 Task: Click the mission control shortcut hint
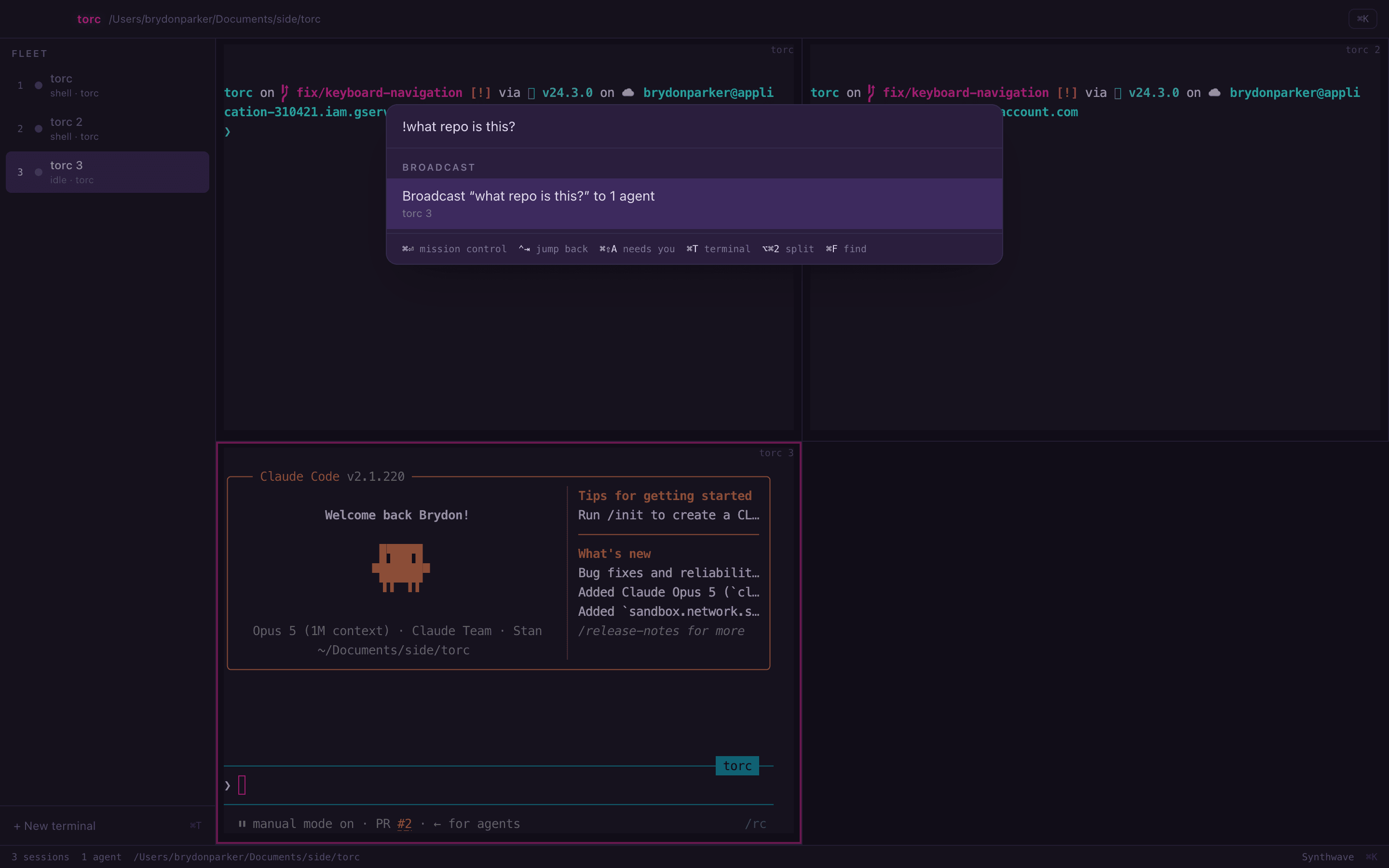click(454, 248)
